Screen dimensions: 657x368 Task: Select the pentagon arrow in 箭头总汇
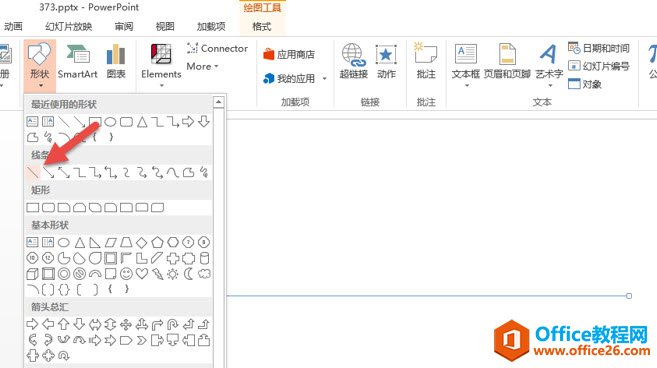(126, 340)
